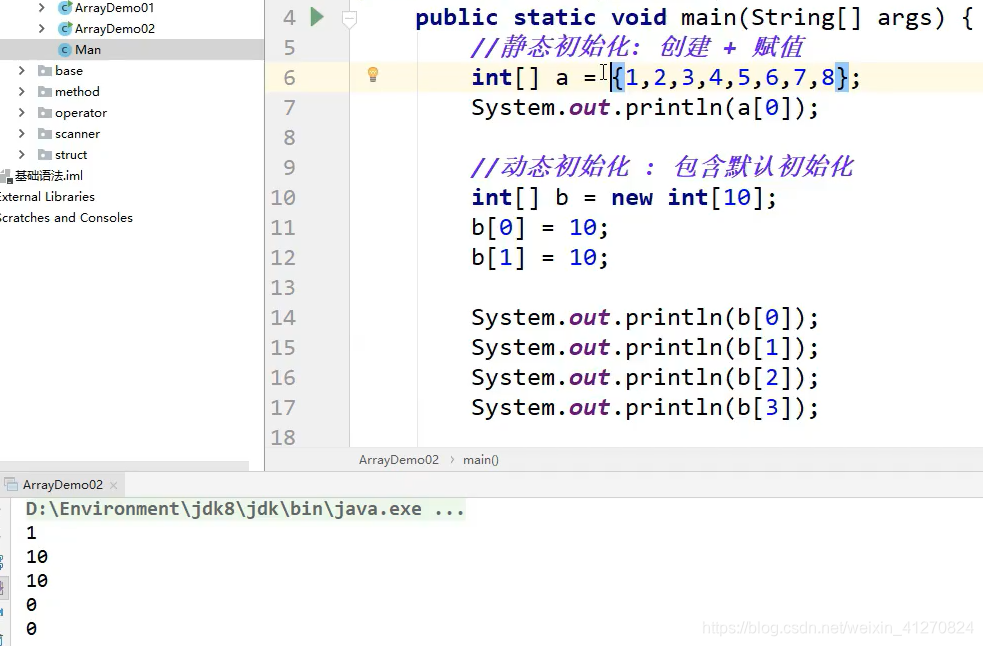This screenshot has width=983, height=646.
Task: Open the yellow lightbulb intention actions
Action: [373, 75]
